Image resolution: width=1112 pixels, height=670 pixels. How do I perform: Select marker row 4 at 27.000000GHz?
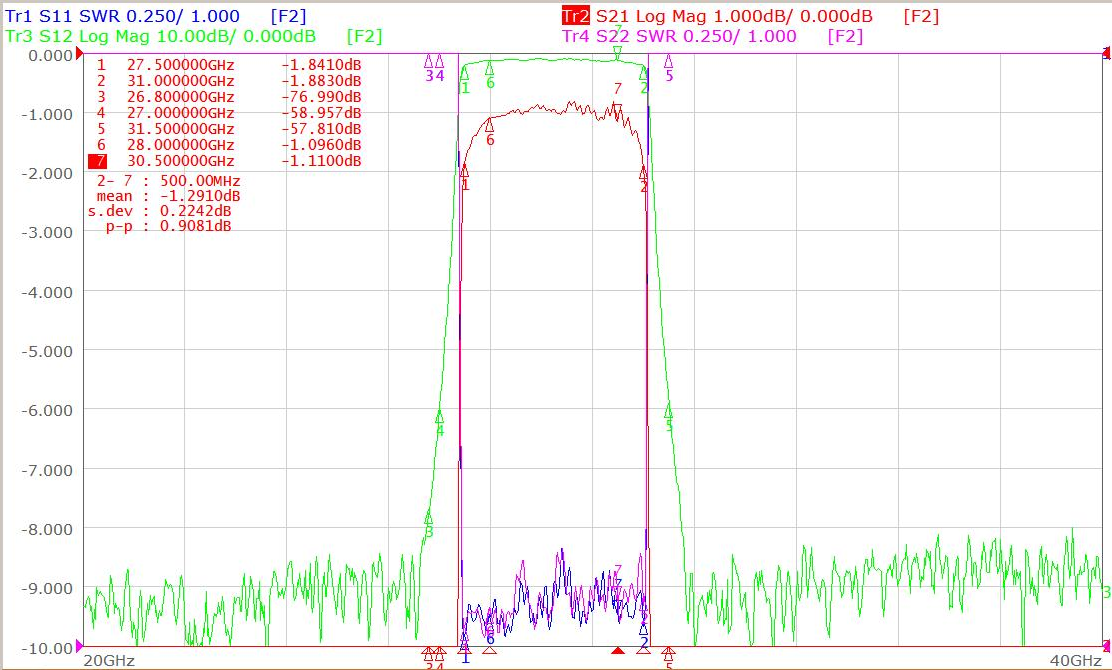pos(228,113)
